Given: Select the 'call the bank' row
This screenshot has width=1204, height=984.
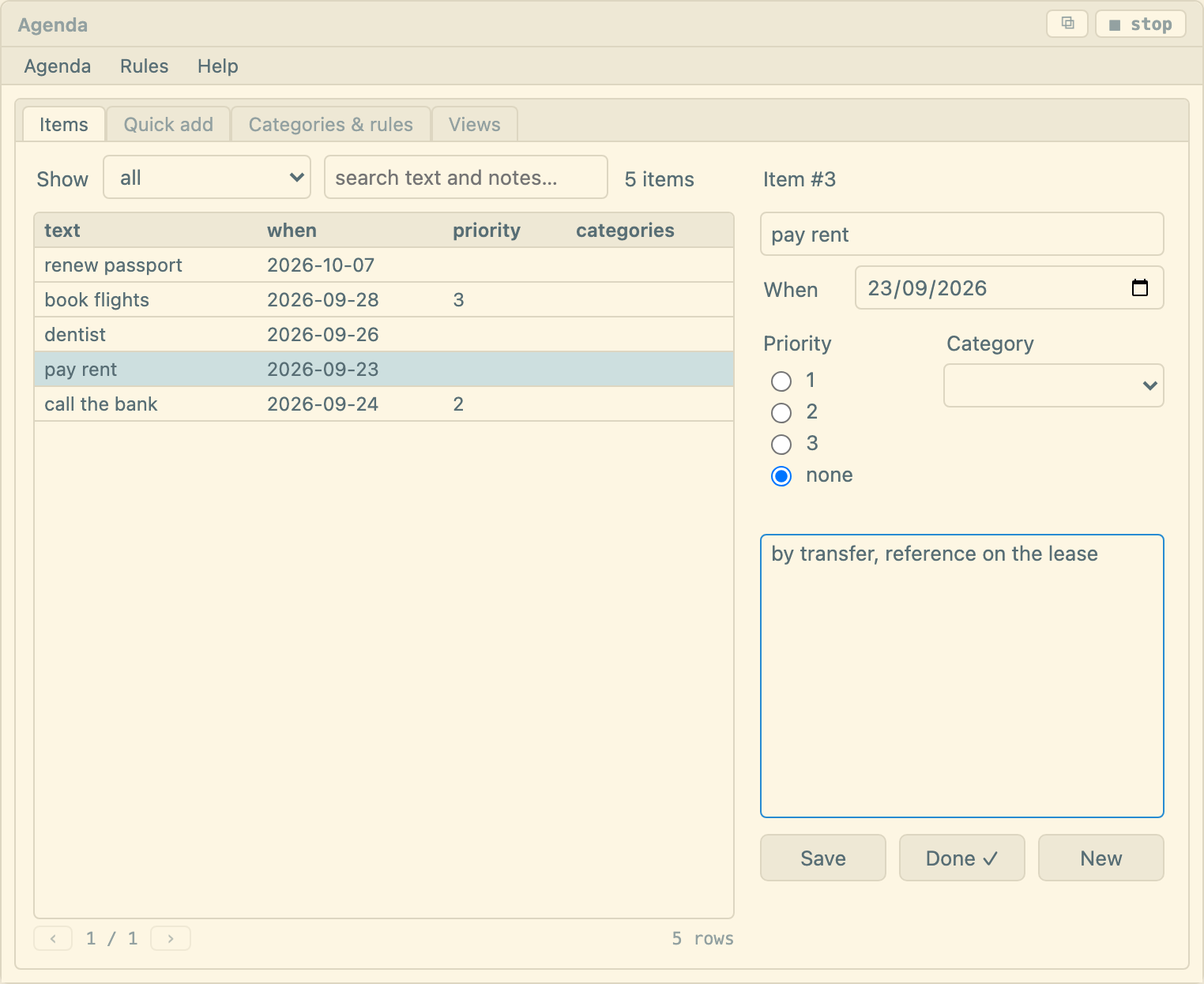Looking at the screenshot, I should coord(384,404).
